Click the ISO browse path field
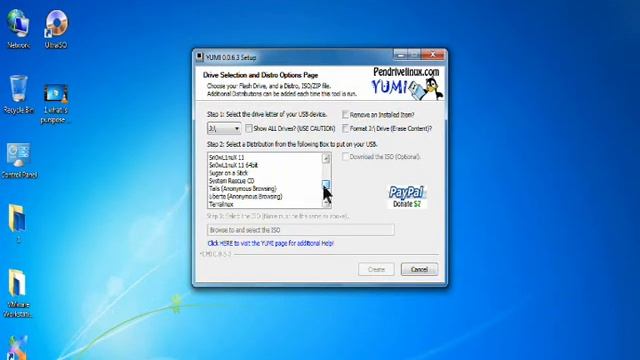640x360 pixels. coord(301,230)
